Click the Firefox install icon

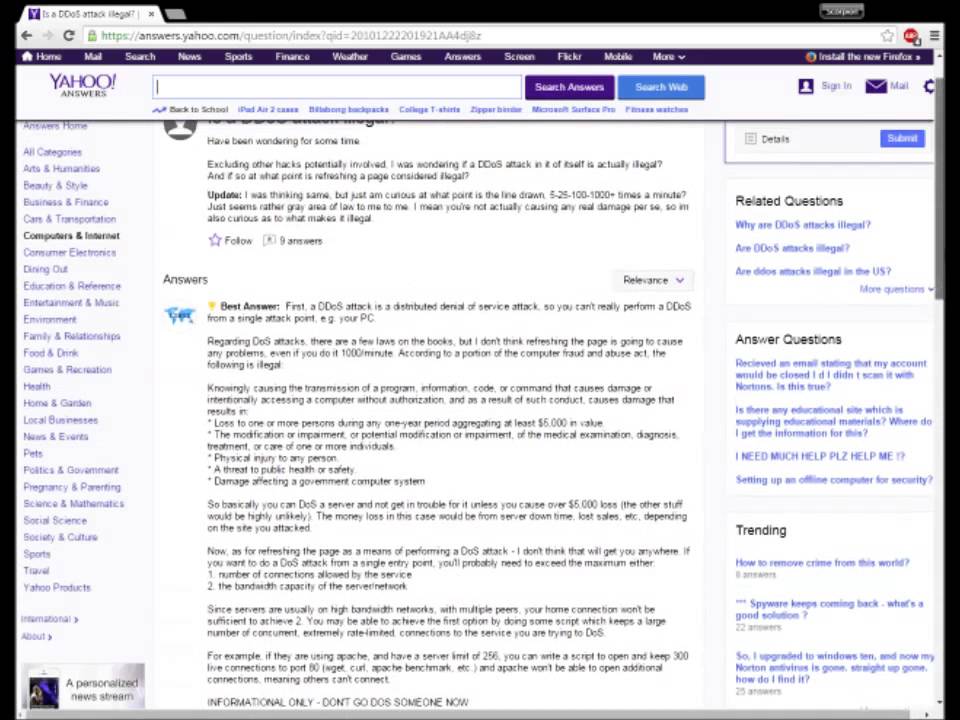coord(811,57)
